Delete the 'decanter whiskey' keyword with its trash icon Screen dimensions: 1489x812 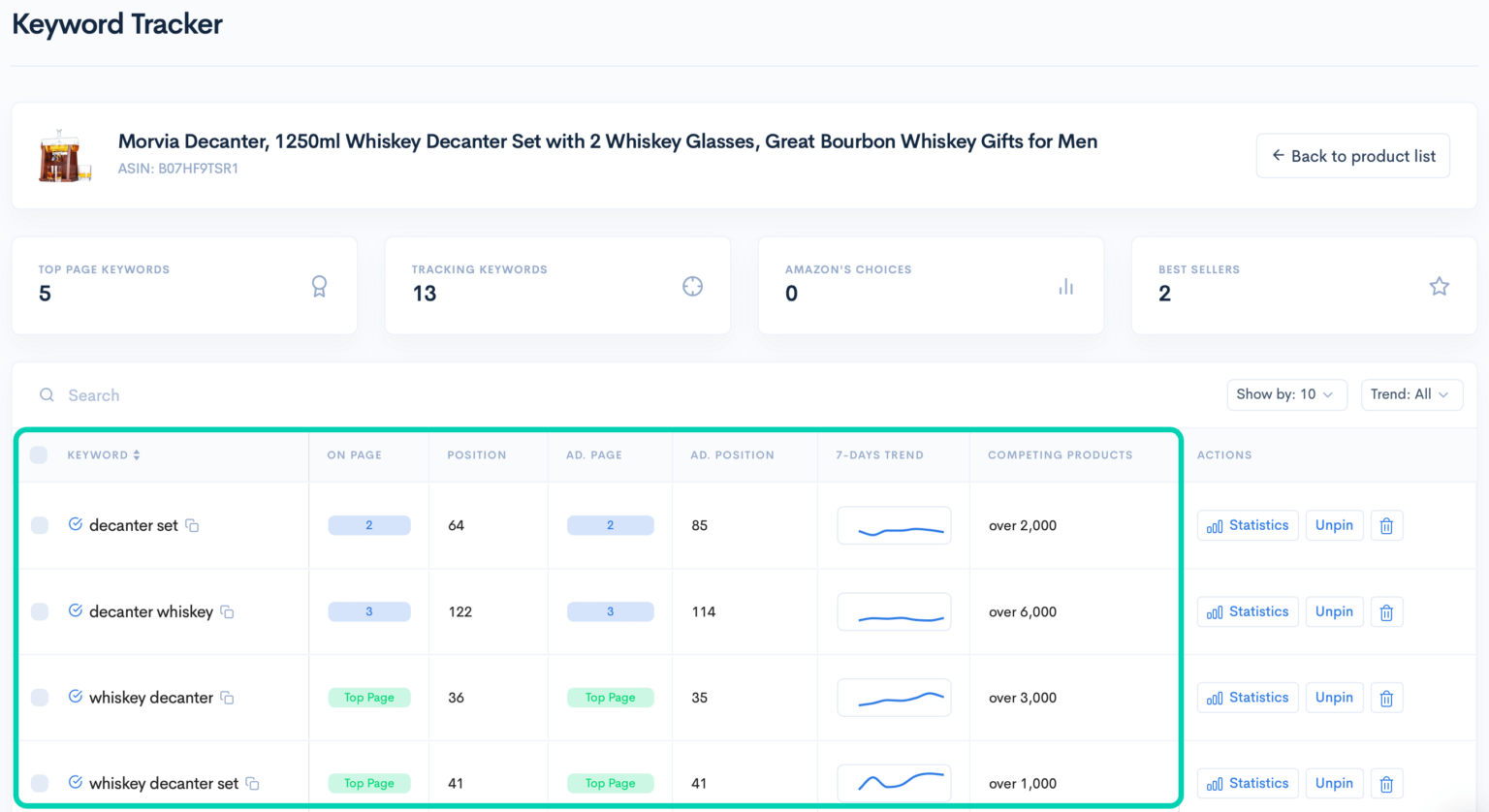click(x=1386, y=611)
